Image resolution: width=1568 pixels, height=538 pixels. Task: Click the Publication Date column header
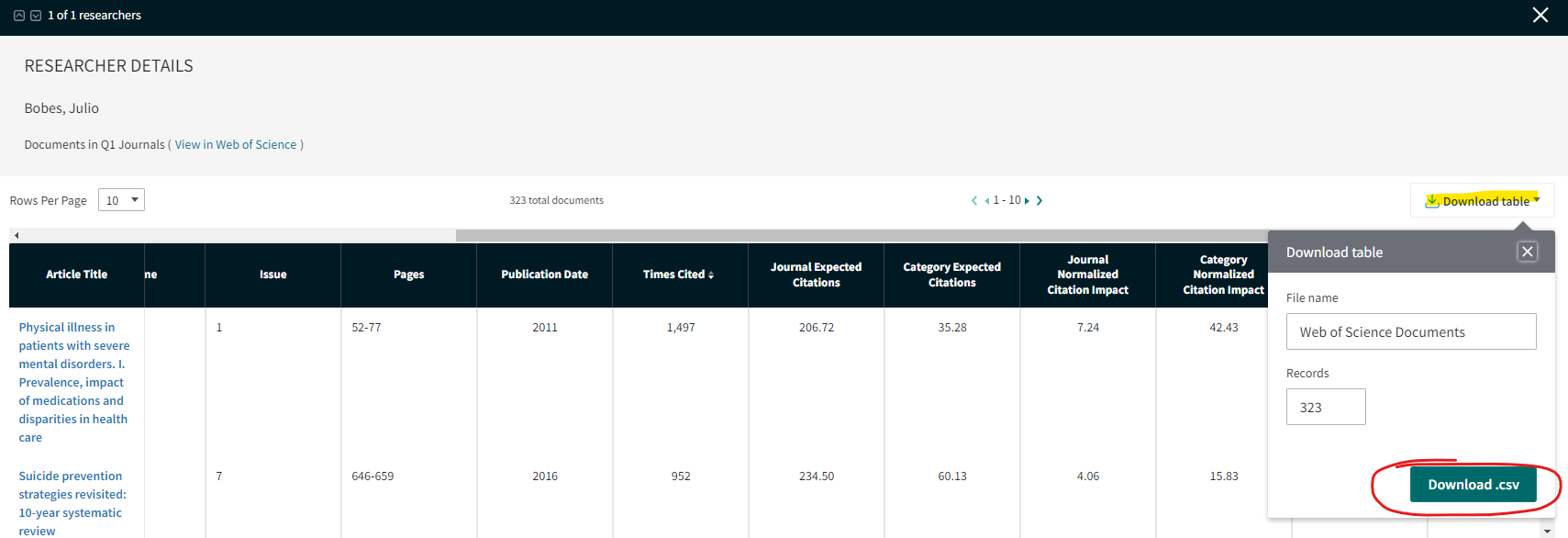point(544,275)
